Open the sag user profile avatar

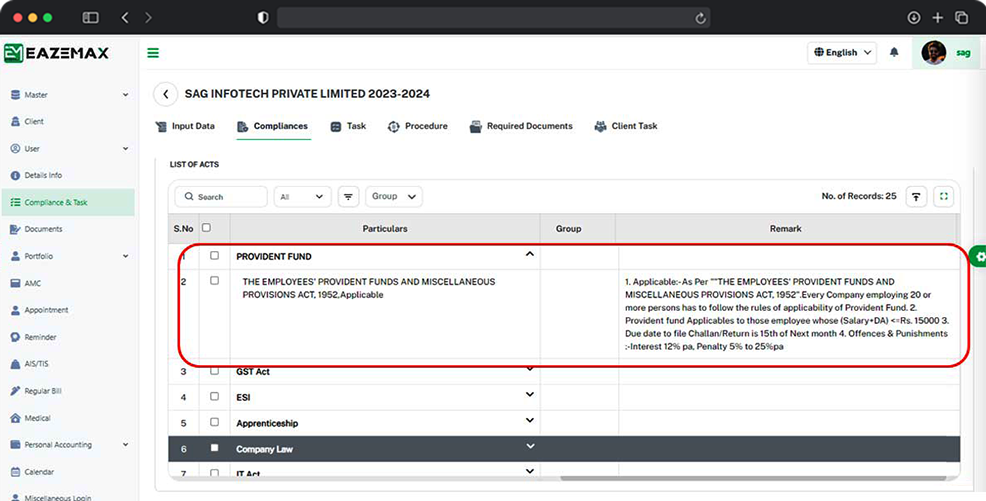[933, 53]
